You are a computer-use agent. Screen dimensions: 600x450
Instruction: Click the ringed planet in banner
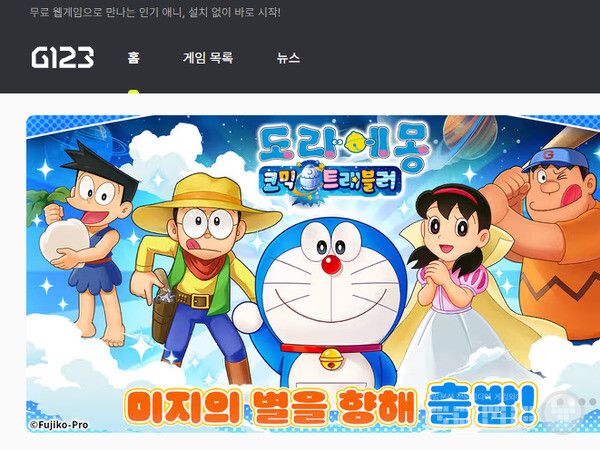pyautogui.click(x=470, y=135)
